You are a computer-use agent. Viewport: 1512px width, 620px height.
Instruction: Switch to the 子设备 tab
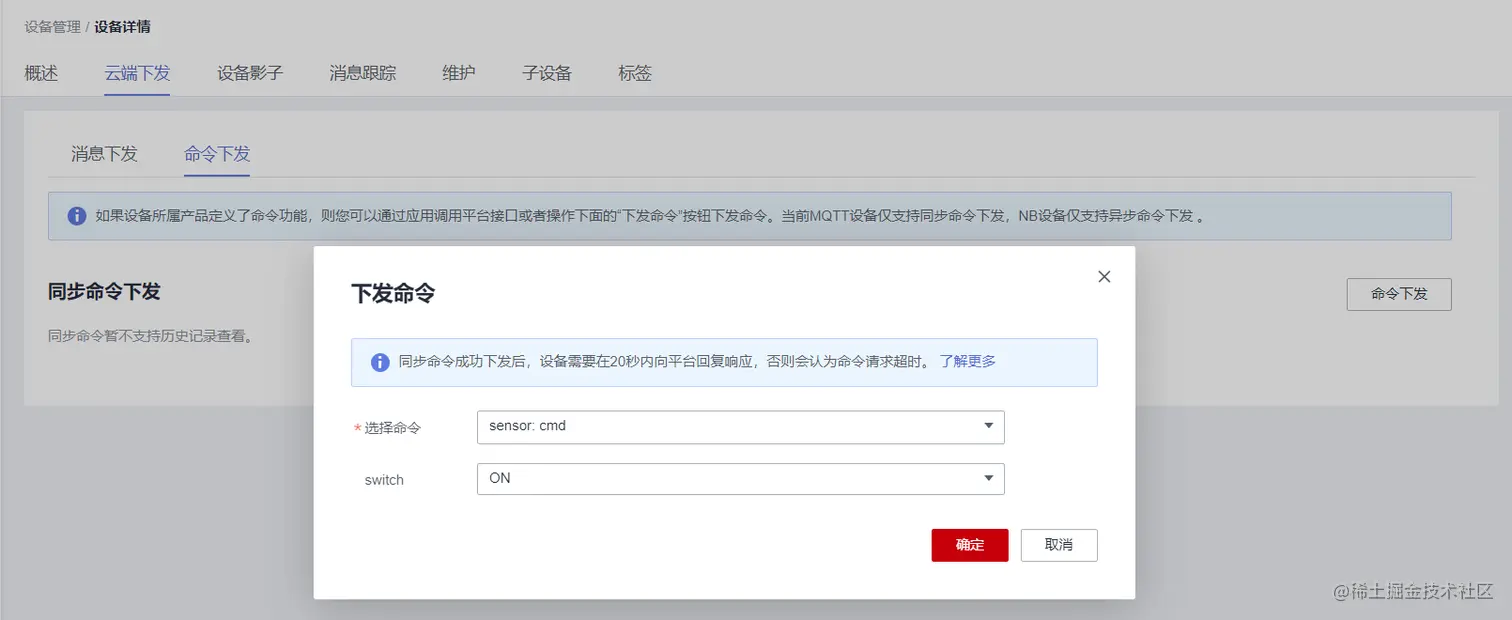(x=547, y=73)
